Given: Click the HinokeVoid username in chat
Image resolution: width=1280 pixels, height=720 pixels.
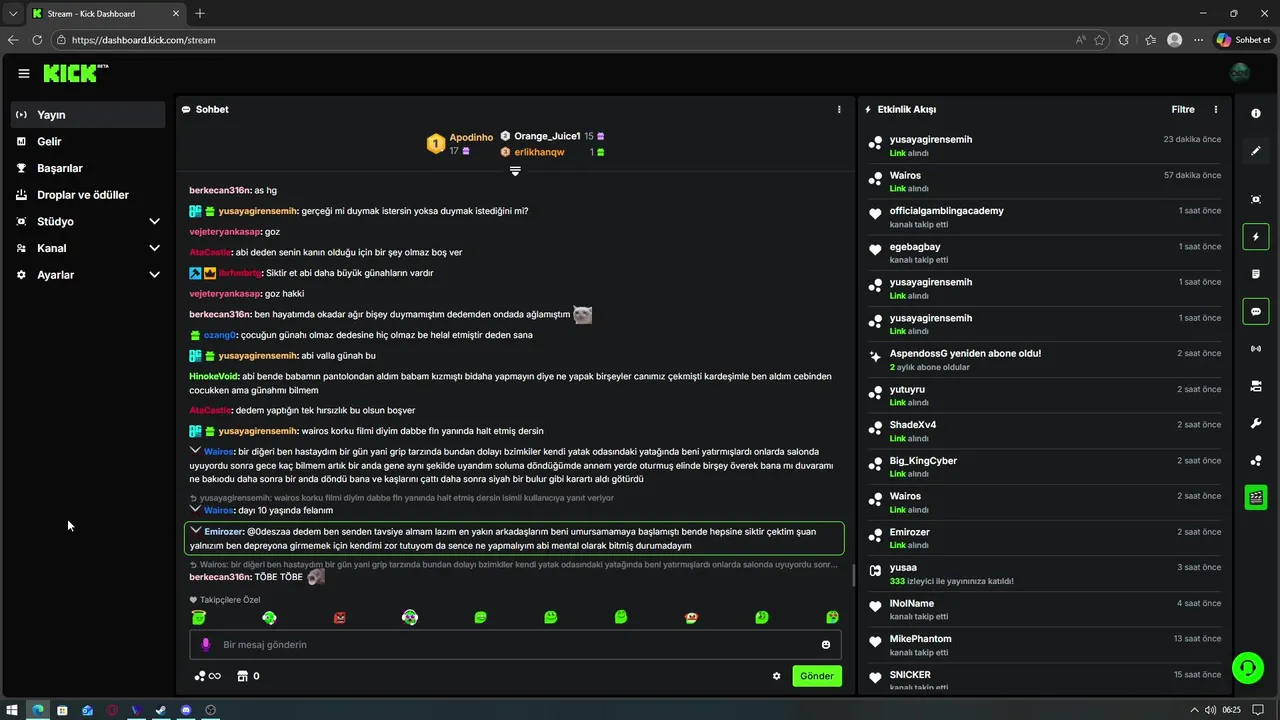Looking at the screenshot, I should tap(214, 376).
